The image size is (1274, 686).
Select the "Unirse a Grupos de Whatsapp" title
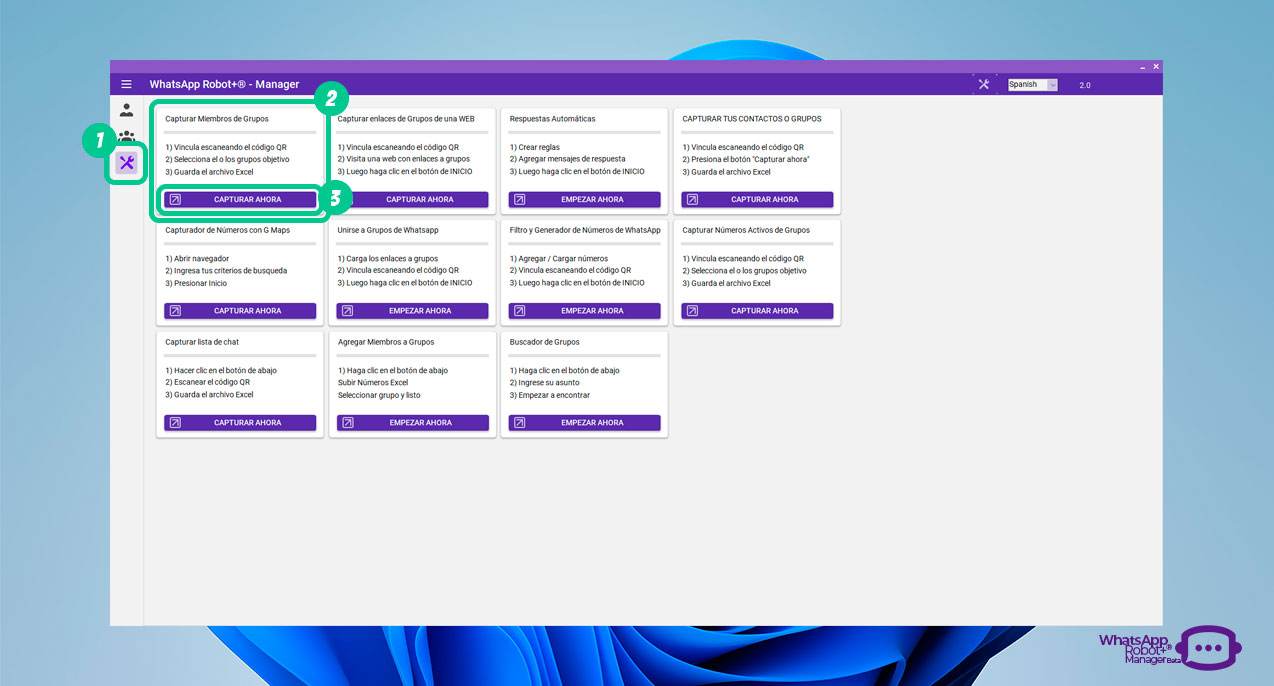pyautogui.click(x=388, y=230)
